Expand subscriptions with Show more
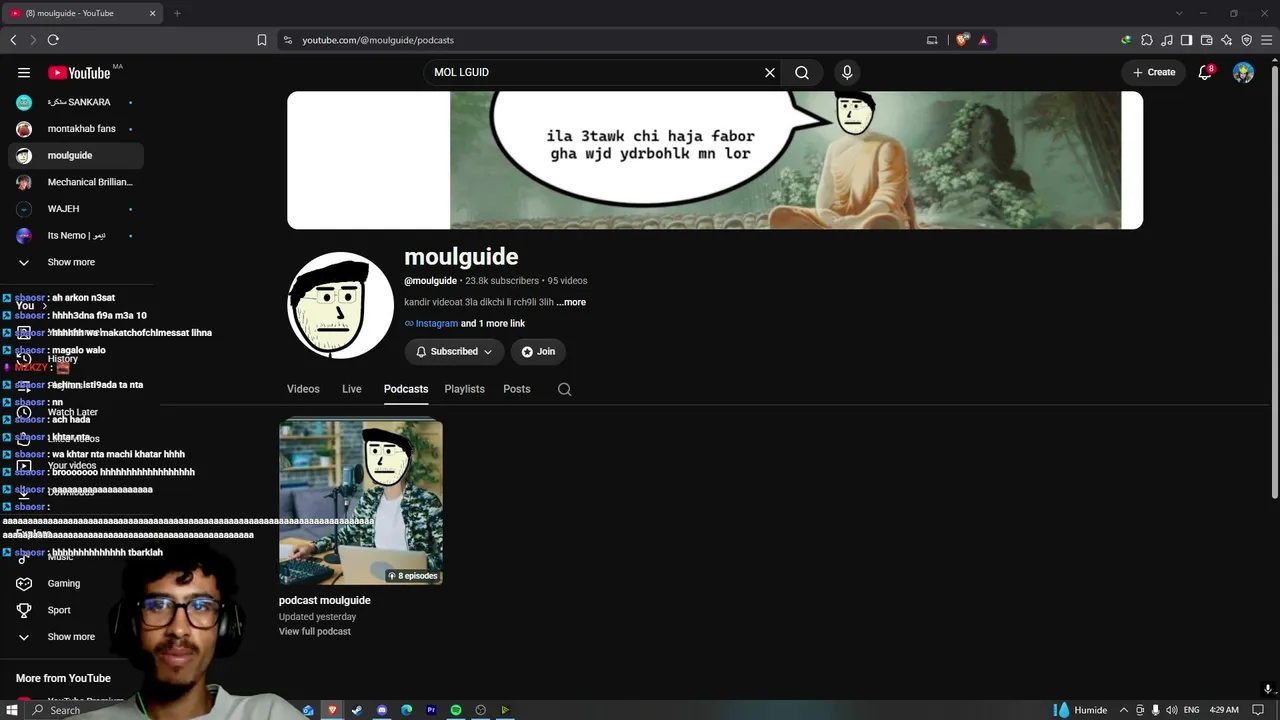1280x720 pixels. tap(76, 262)
